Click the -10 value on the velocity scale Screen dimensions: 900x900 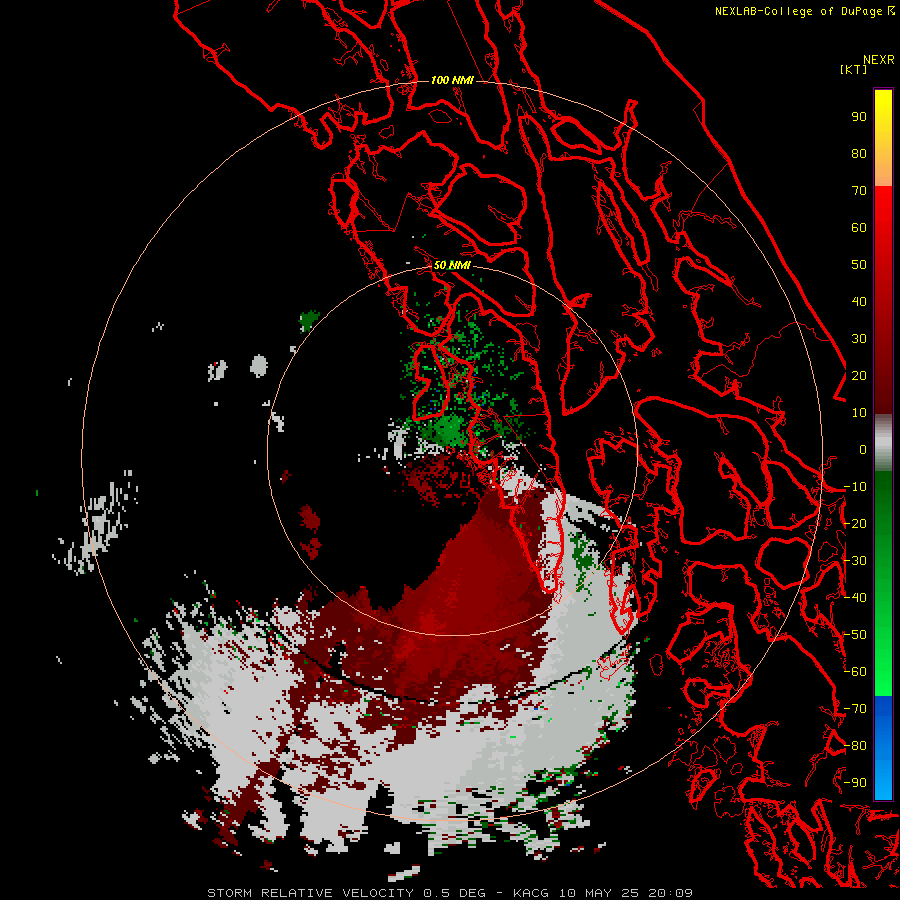point(855,487)
